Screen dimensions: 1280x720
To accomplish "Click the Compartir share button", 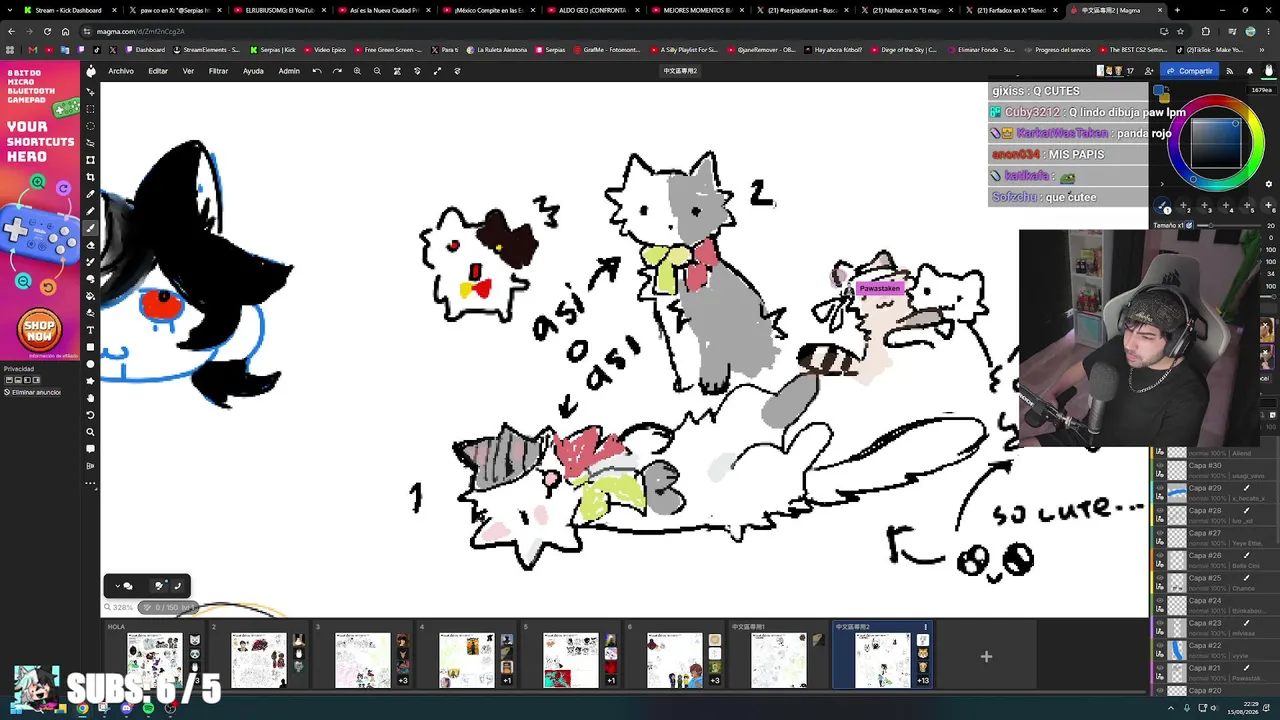I will (1190, 71).
